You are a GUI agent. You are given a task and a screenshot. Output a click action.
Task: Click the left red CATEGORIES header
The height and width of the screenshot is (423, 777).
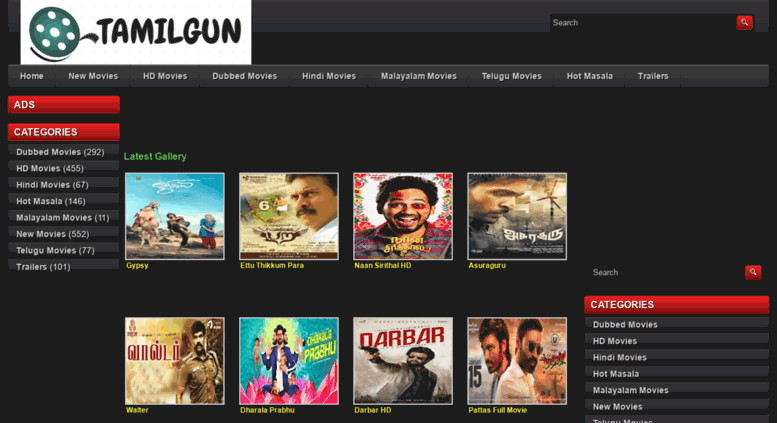tap(63, 132)
